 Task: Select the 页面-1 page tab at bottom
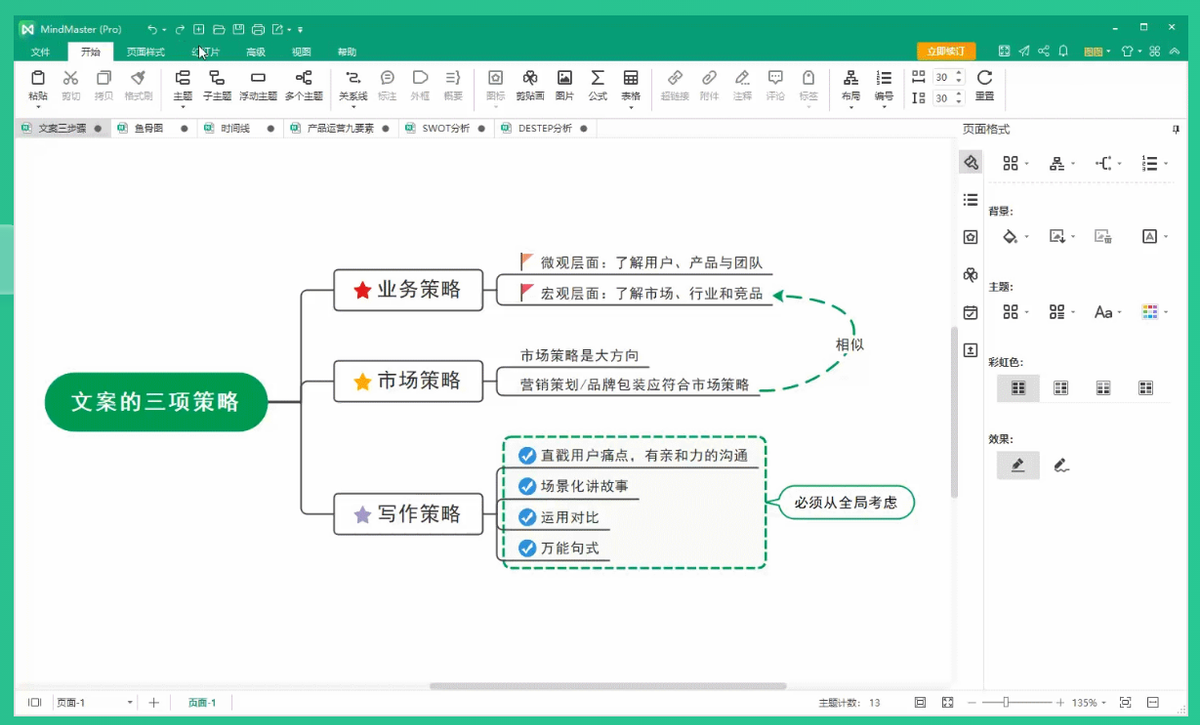pos(202,703)
